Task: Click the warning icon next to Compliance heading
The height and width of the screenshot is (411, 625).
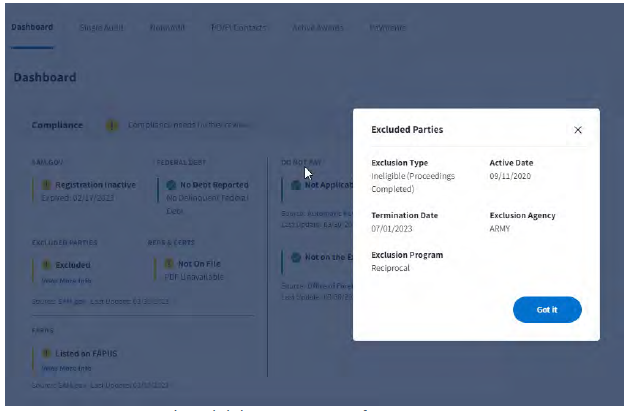Action: pyautogui.click(x=111, y=125)
